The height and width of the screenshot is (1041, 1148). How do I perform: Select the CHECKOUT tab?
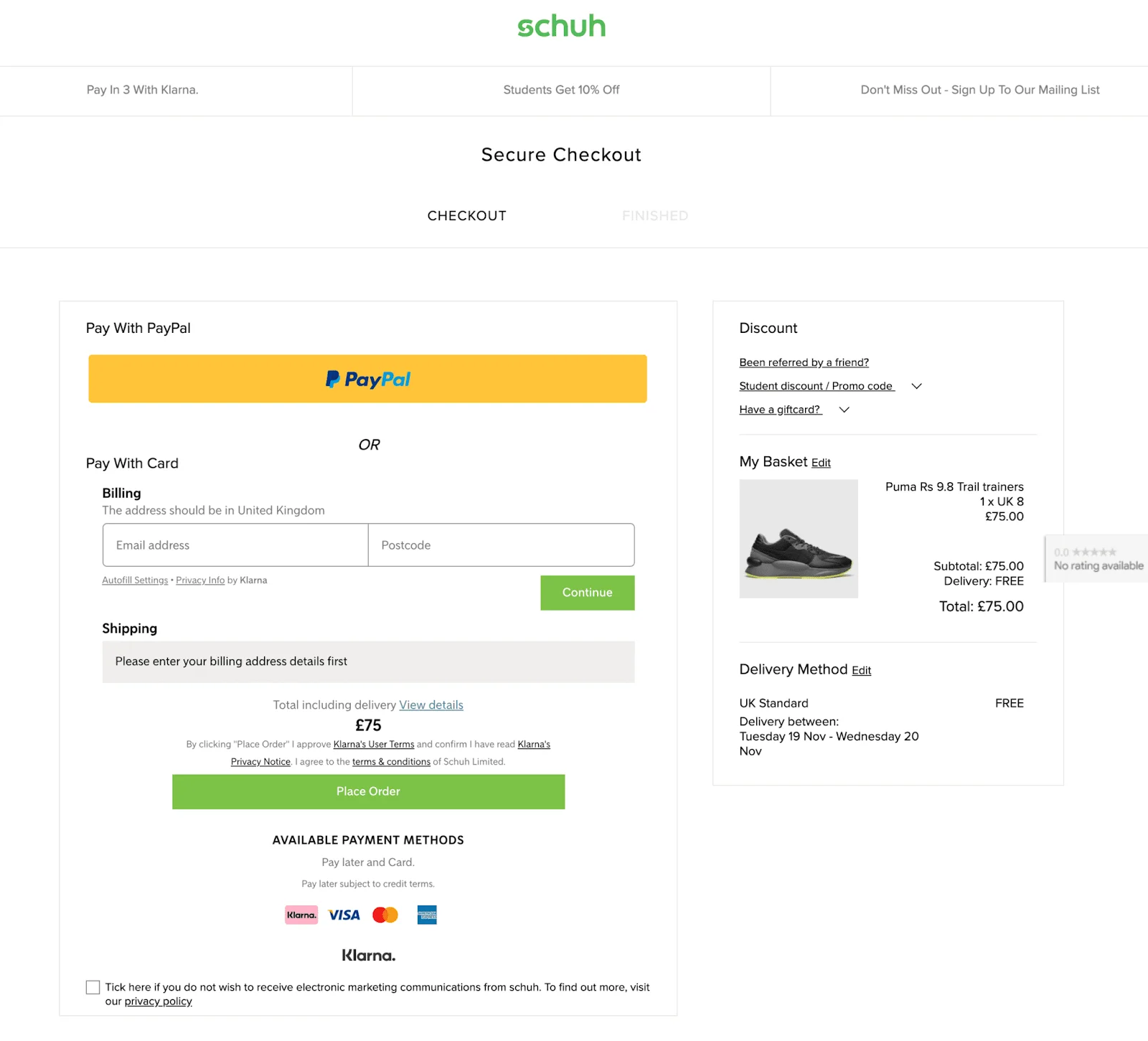(466, 215)
